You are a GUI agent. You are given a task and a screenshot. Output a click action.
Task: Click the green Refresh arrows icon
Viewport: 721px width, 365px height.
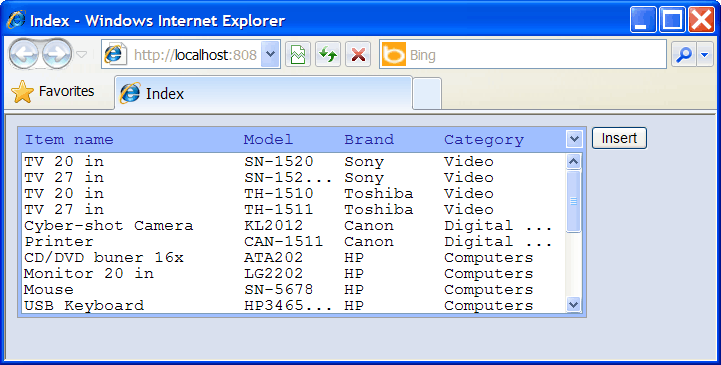pos(328,55)
